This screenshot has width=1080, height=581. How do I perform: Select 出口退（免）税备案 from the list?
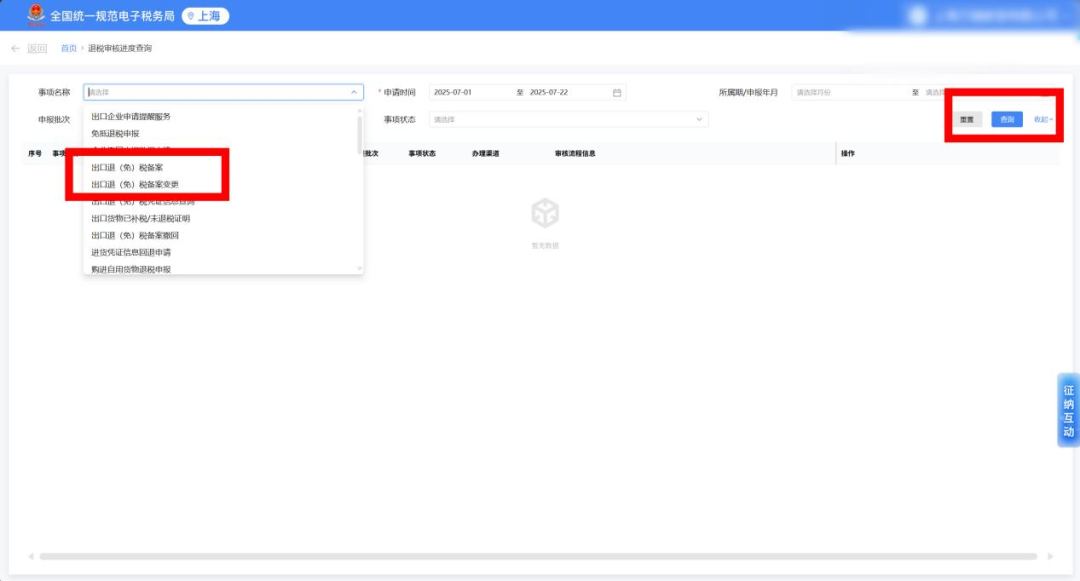(127, 168)
